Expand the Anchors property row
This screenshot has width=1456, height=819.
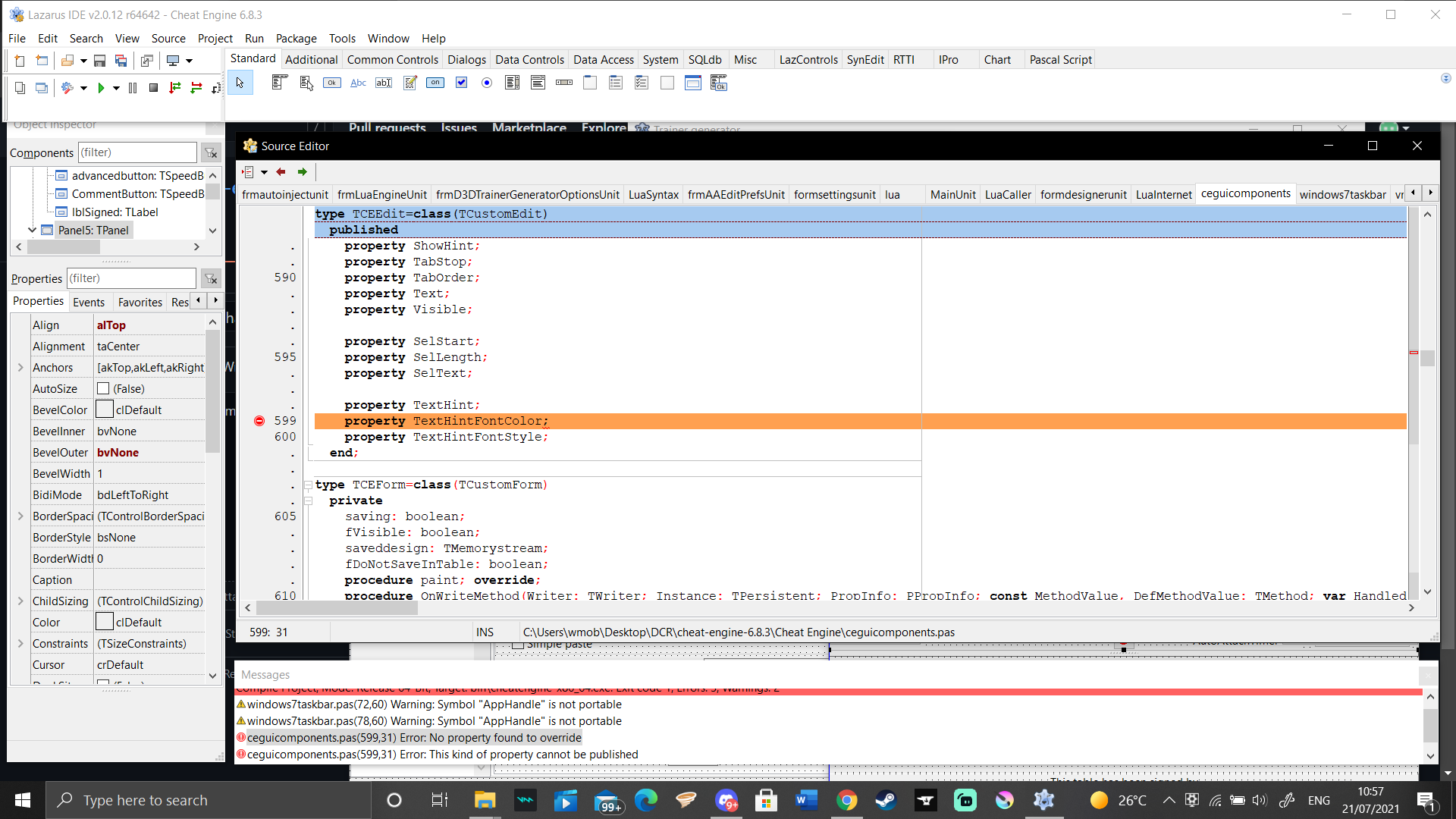pyautogui.click(x=20, y=367)
